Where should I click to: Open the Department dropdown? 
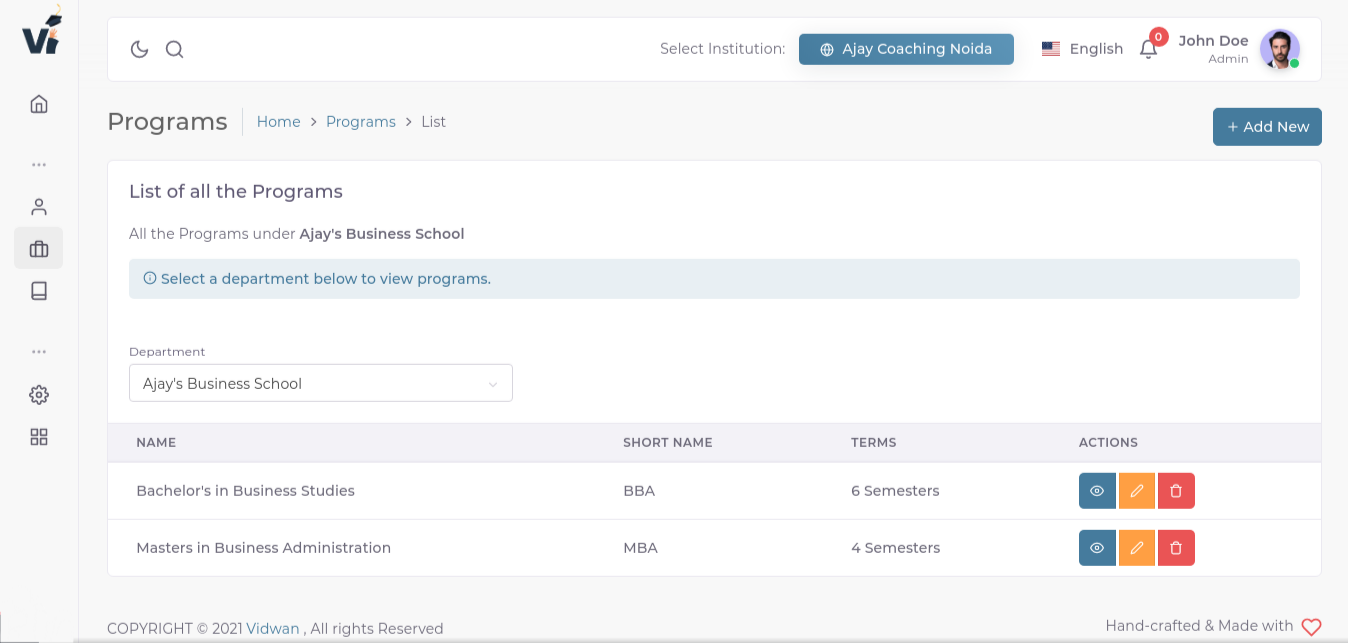coord(320,383)
